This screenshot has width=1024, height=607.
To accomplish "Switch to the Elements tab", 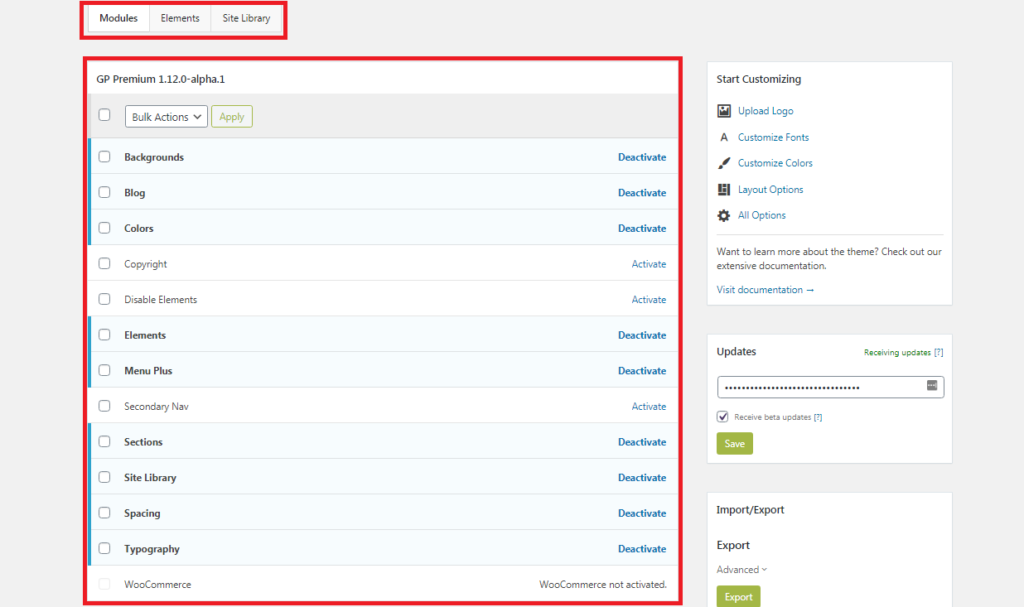I will (x=180, y=18).
